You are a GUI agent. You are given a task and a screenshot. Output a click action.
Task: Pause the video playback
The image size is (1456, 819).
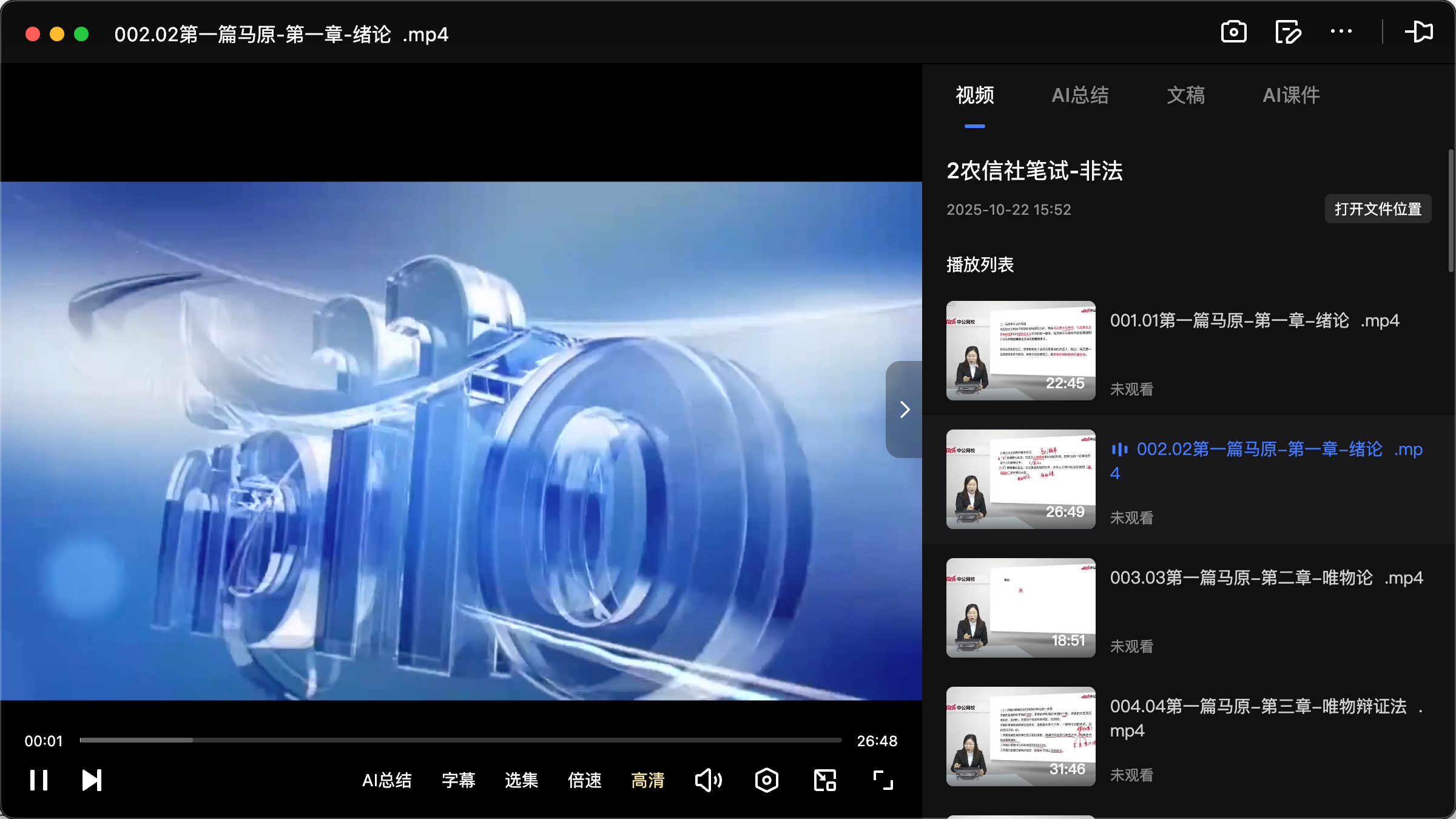coord(39,780)
